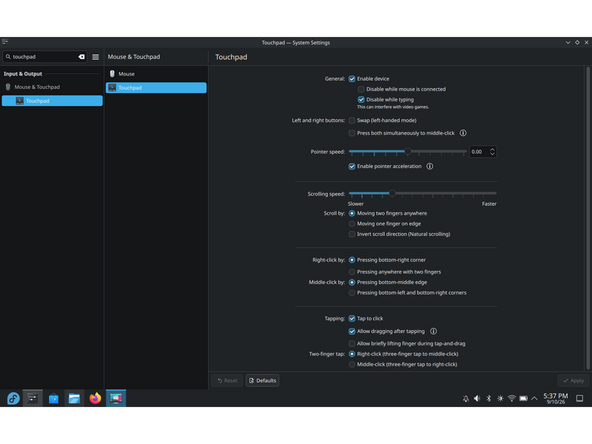
Task: Choose Pressing anywhere with two fingers
Action: click(x=352, y=272)
